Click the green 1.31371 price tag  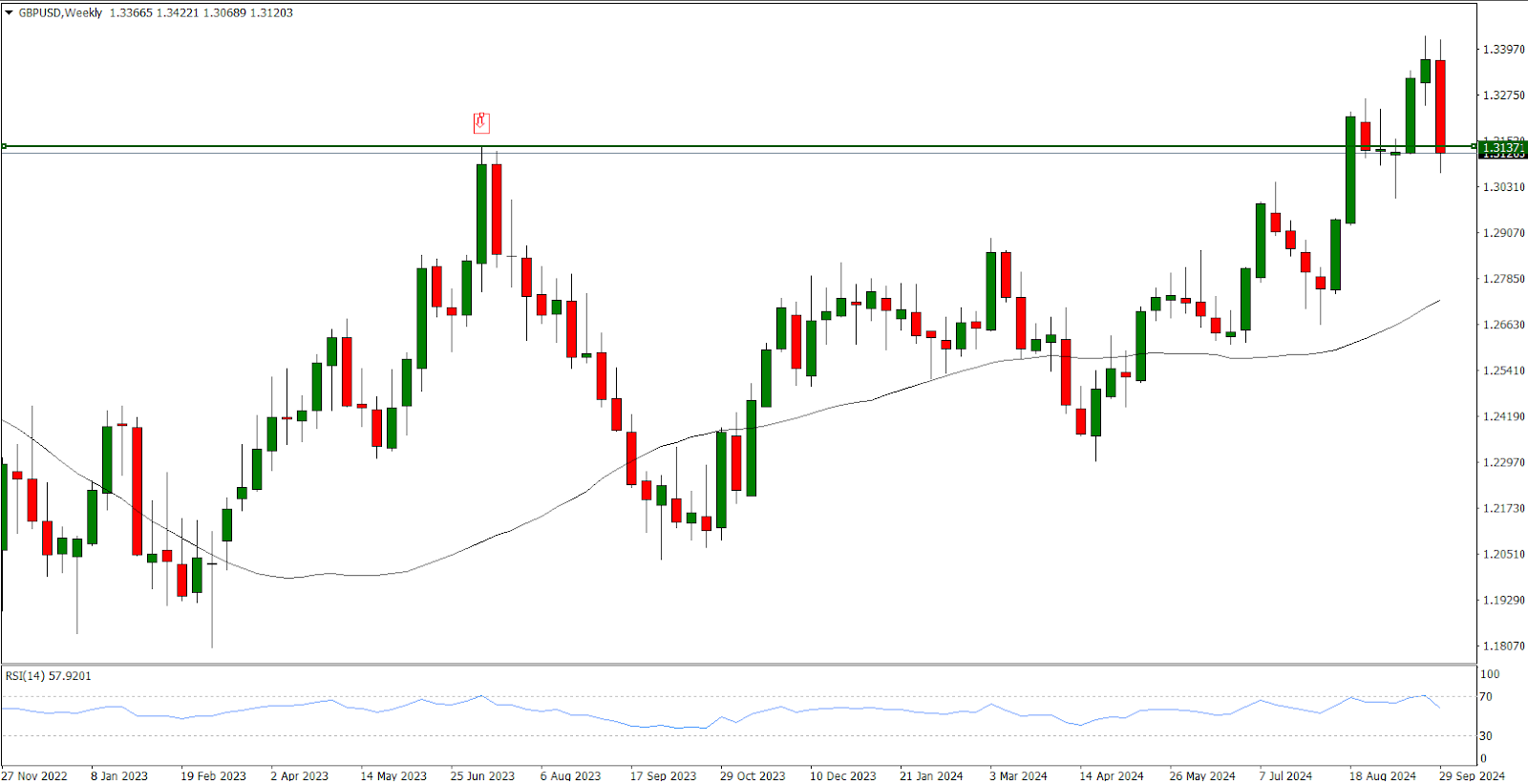point(1502,147)
